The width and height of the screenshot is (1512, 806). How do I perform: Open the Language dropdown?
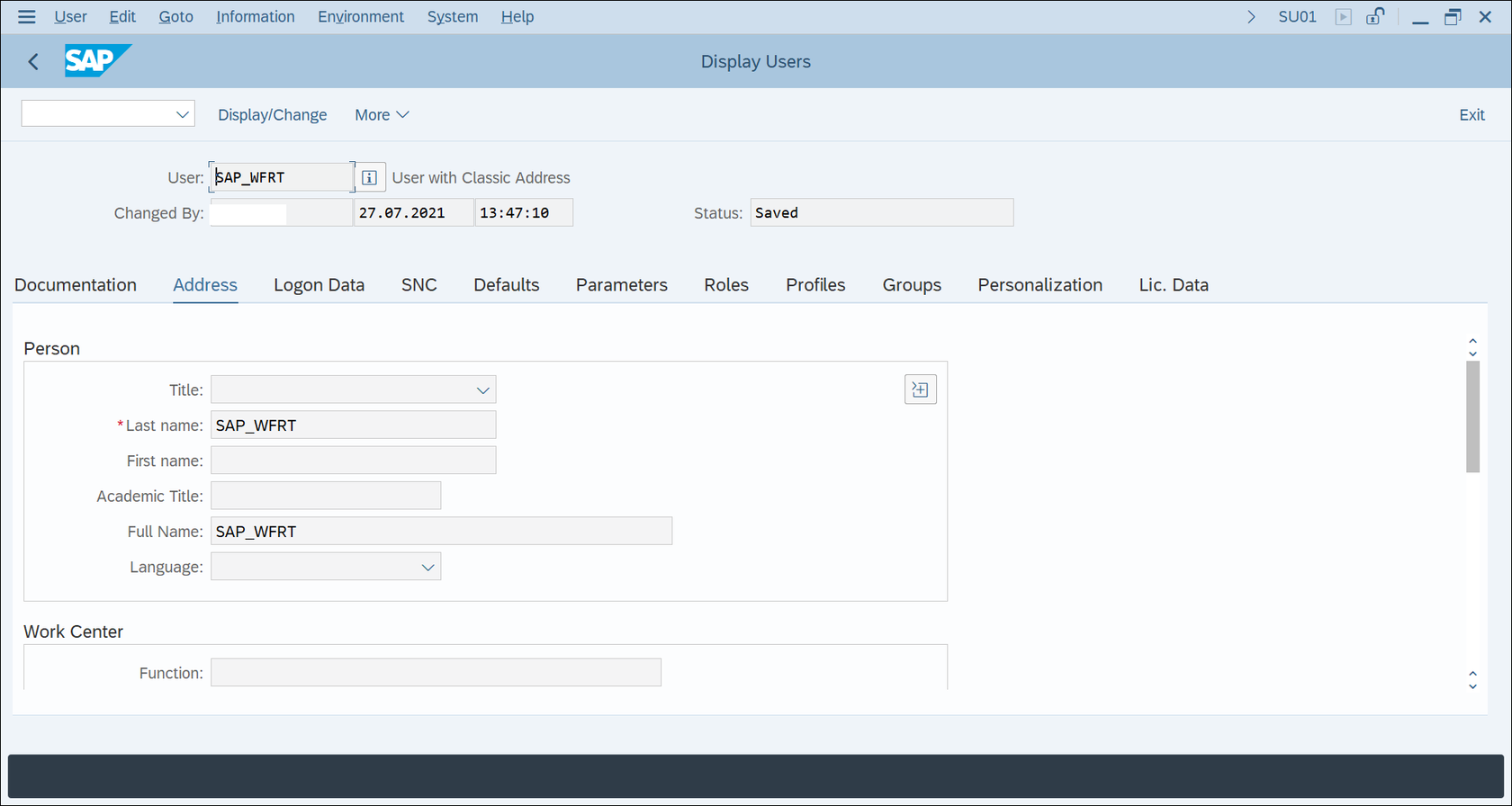[427, 567]
